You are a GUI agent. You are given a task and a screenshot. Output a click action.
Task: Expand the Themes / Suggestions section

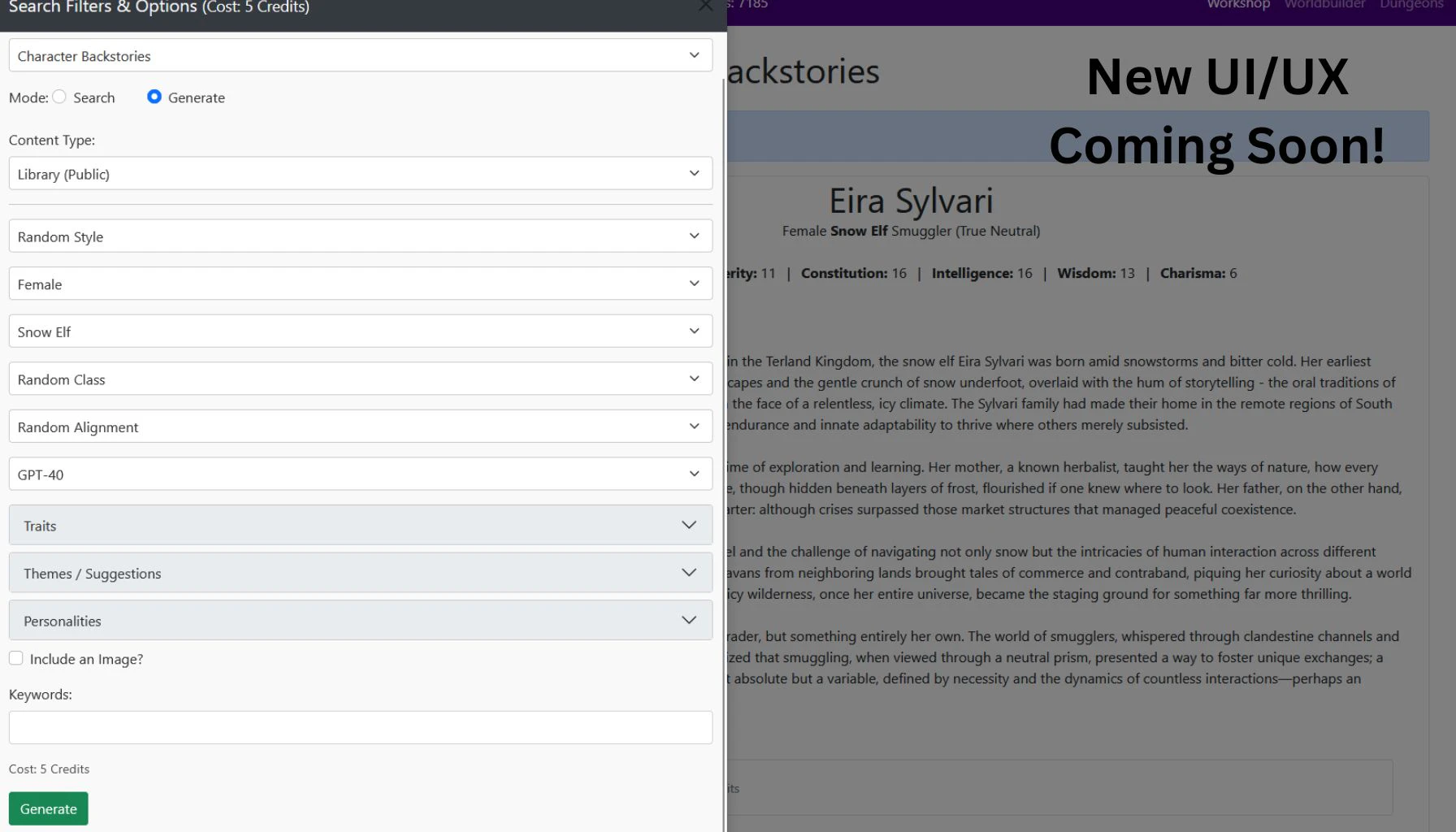click(x=360, y=573)
